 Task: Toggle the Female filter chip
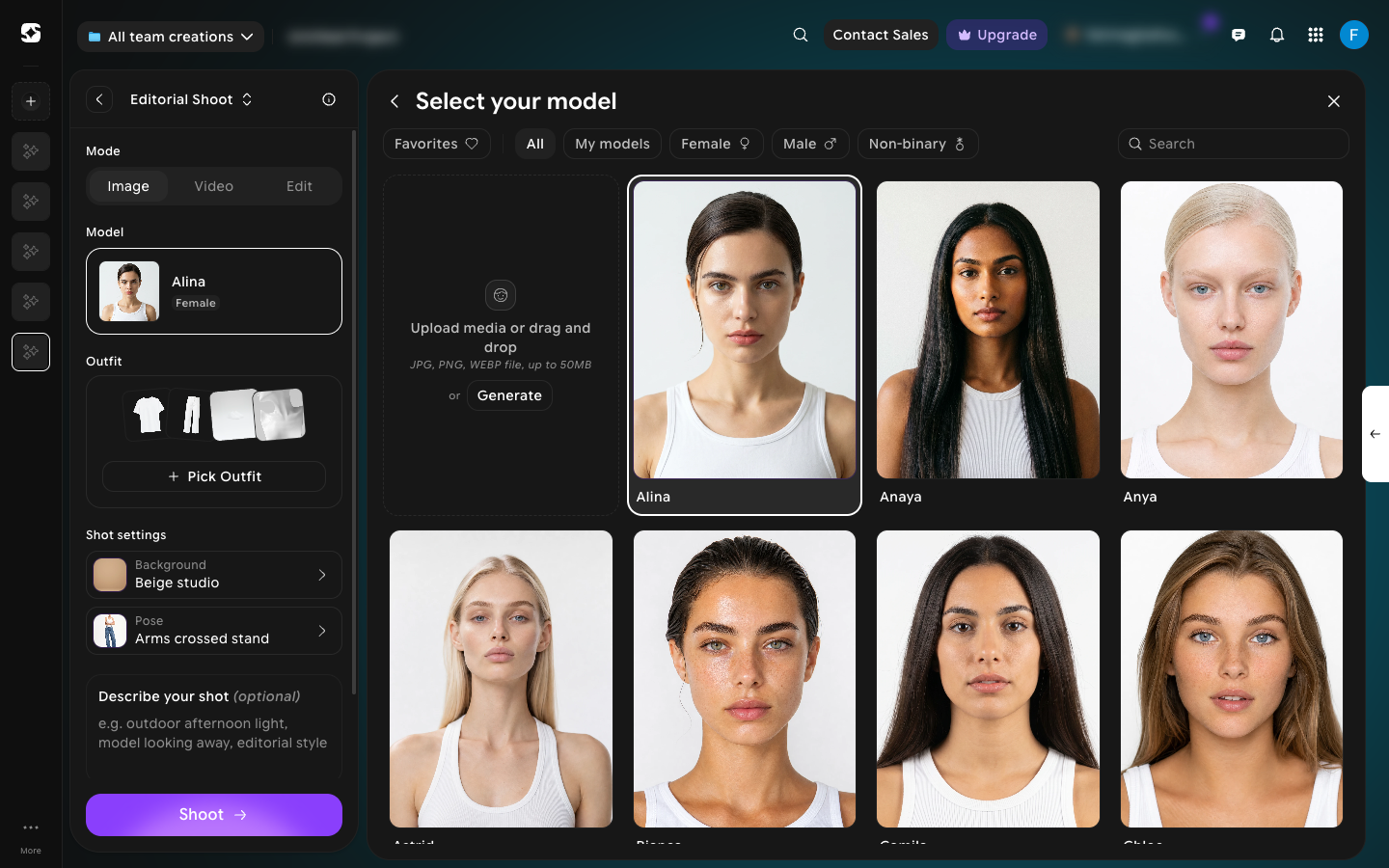click(716, 144)
